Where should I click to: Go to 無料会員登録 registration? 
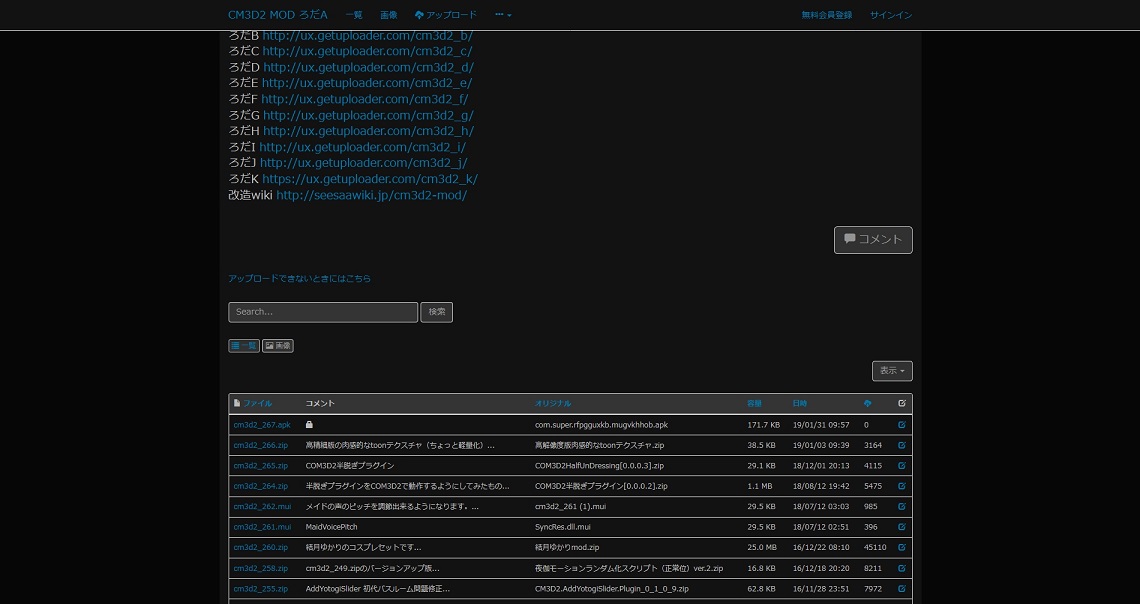(827, 15)
